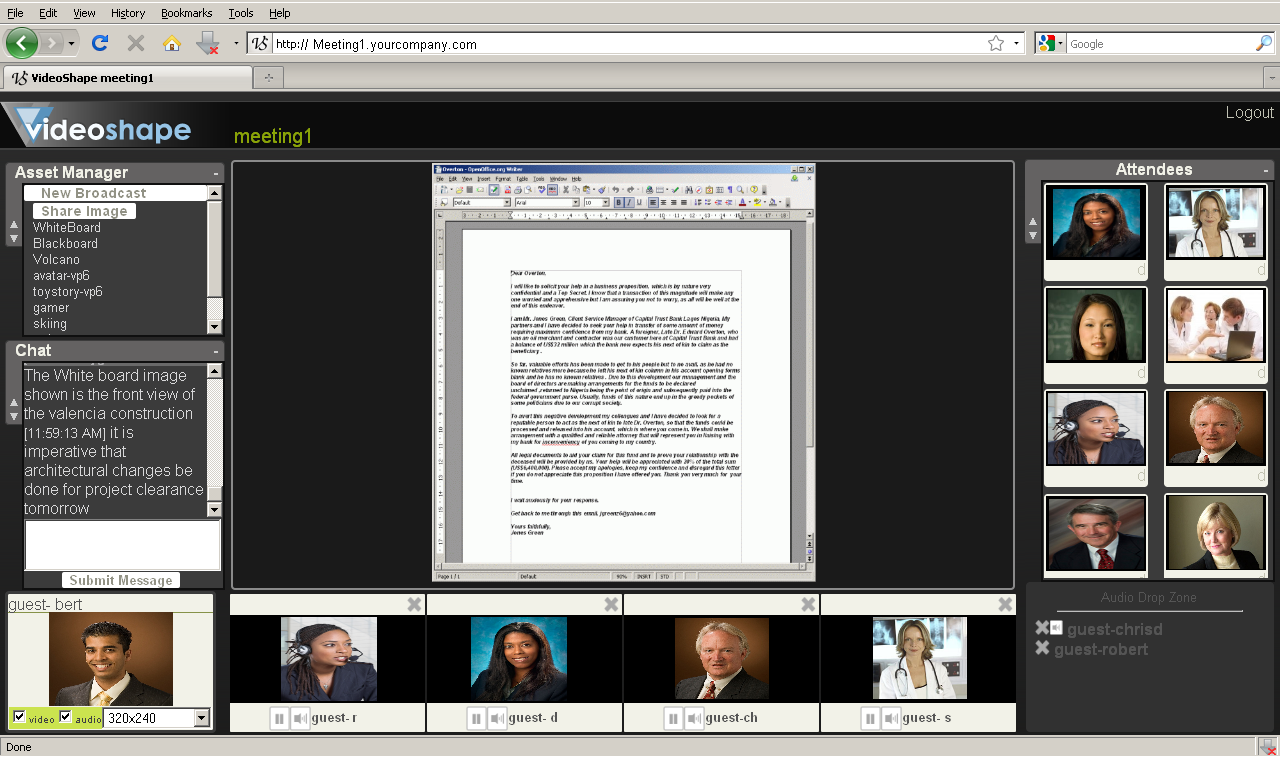The height and width of the screenshot is (757, 1280).
Task: Mute the guest-d audio speaker icon
Action: click(x=496, y=719)
